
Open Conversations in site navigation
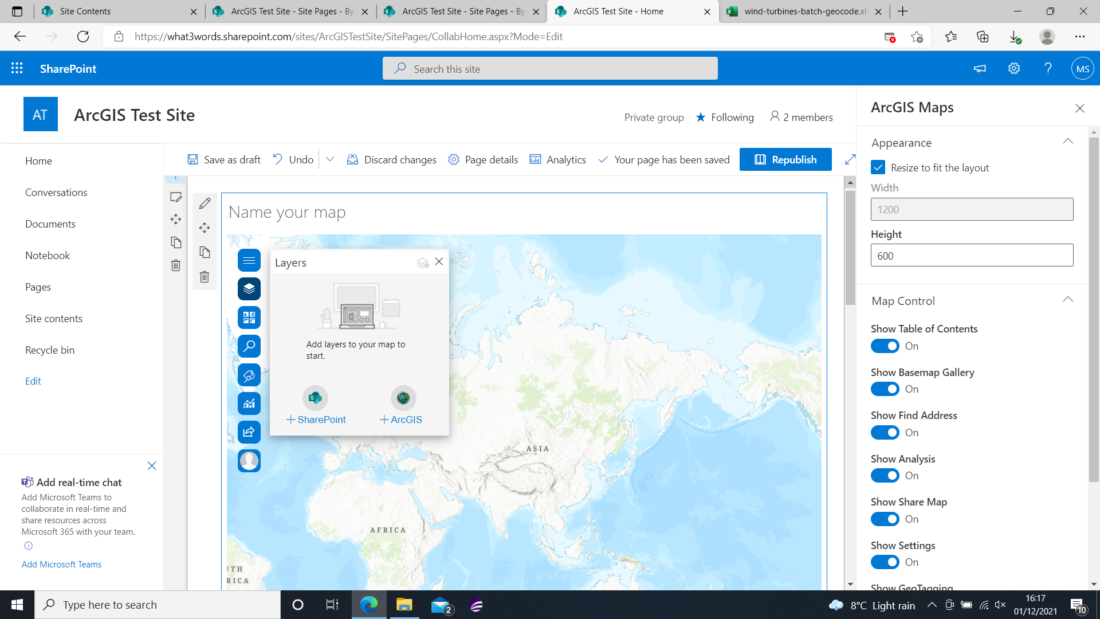click(x=56, y=192)
